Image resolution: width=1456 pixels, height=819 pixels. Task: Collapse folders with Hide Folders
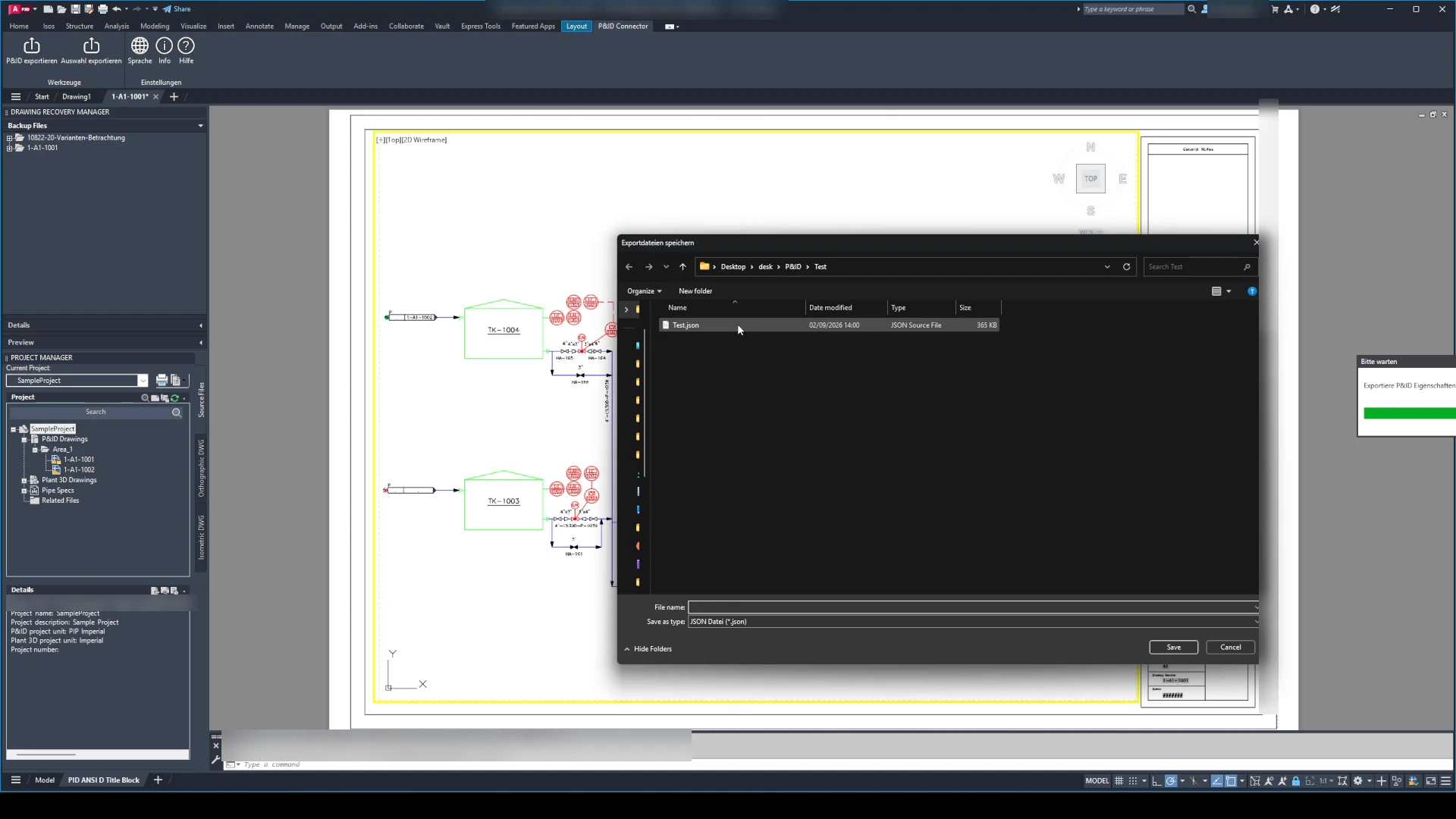point(648,649)
